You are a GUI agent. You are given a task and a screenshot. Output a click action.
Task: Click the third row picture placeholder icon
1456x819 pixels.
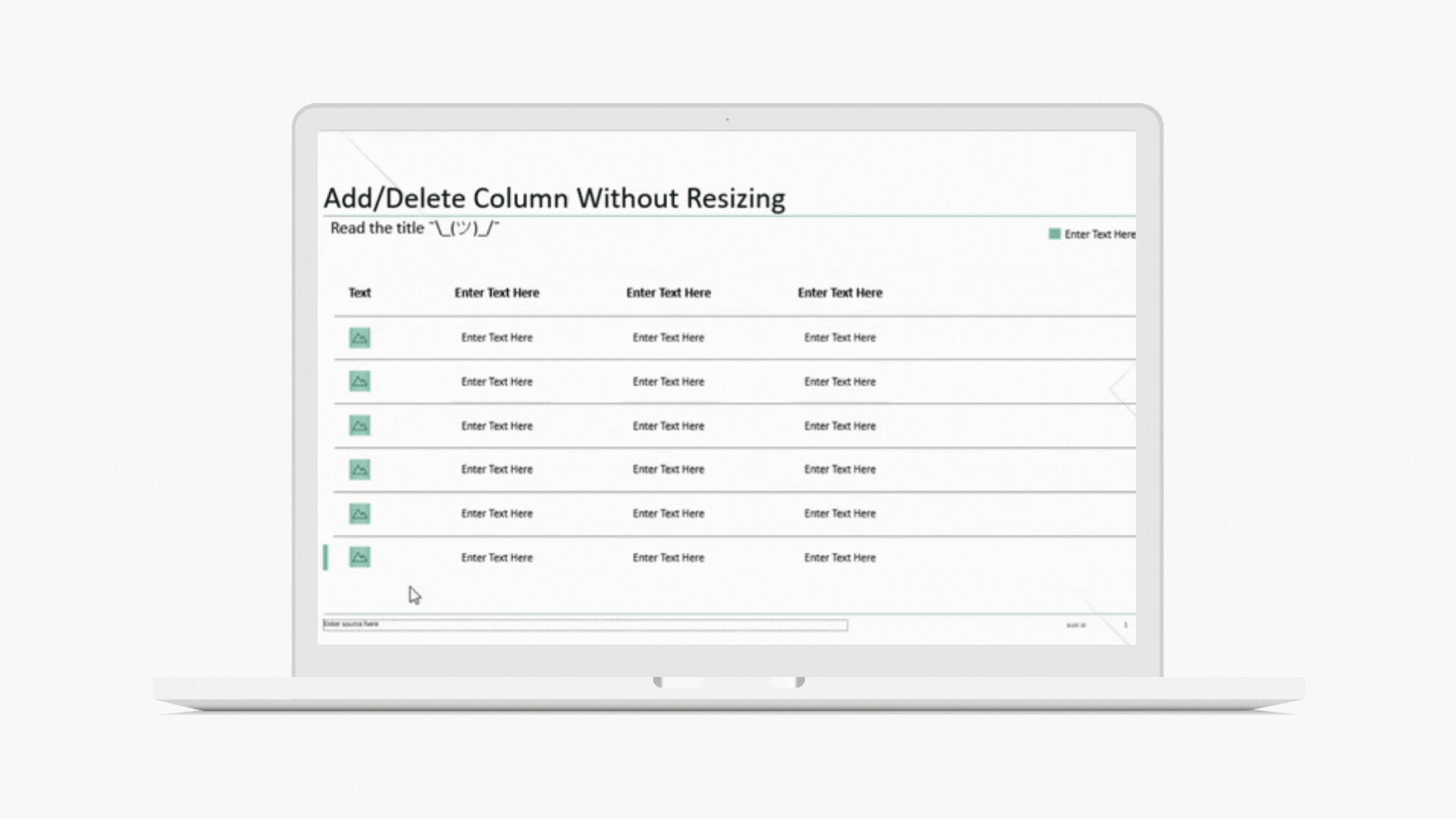[359, 425]
